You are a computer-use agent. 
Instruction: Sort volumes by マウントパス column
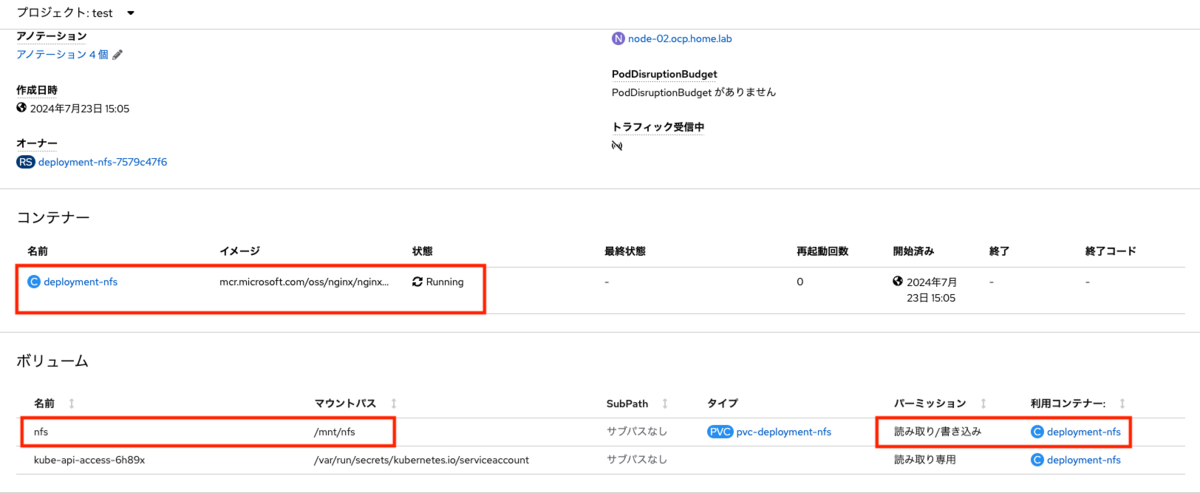392,403
